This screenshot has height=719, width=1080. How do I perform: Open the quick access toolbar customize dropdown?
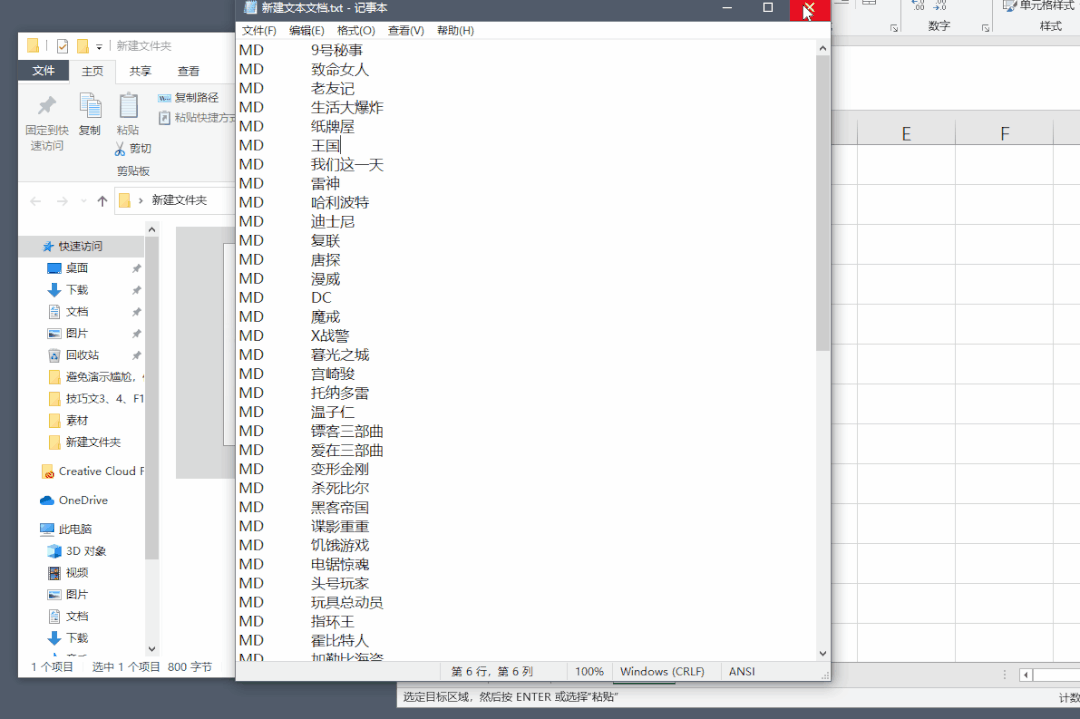point(99,47)
